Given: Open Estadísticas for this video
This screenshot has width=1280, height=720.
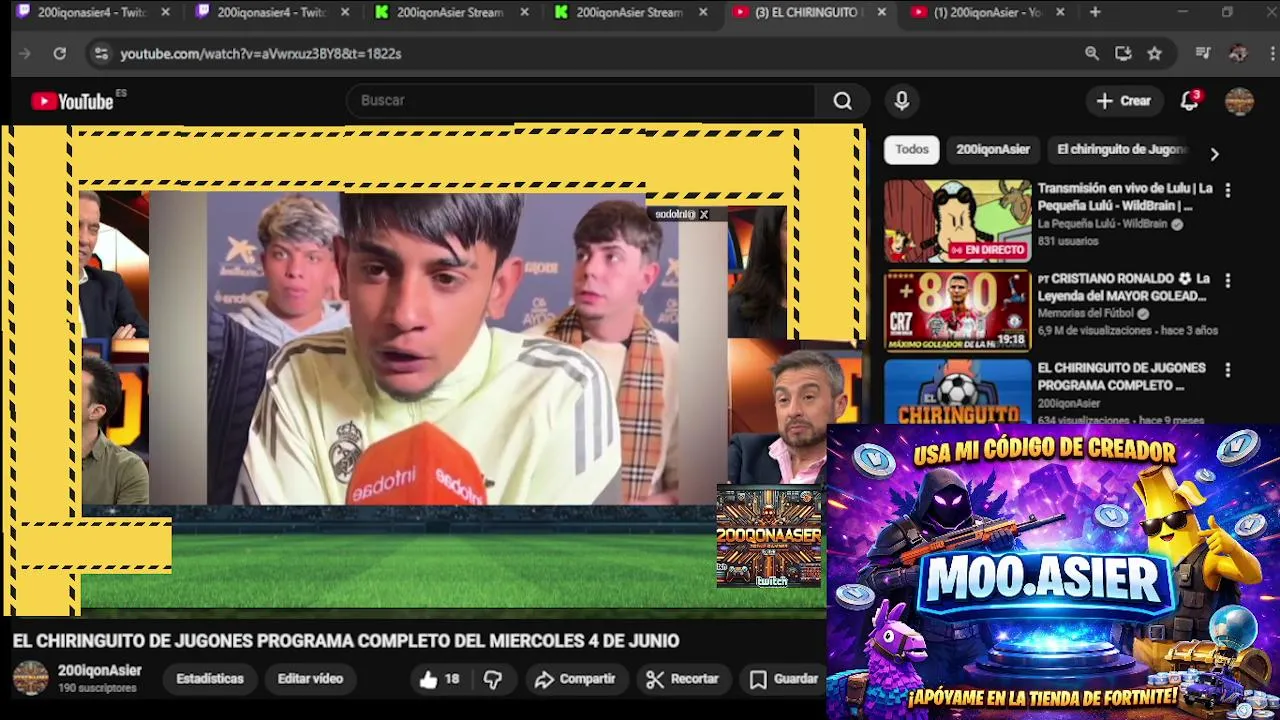Looking at the screenshot, I should (210, 679).
